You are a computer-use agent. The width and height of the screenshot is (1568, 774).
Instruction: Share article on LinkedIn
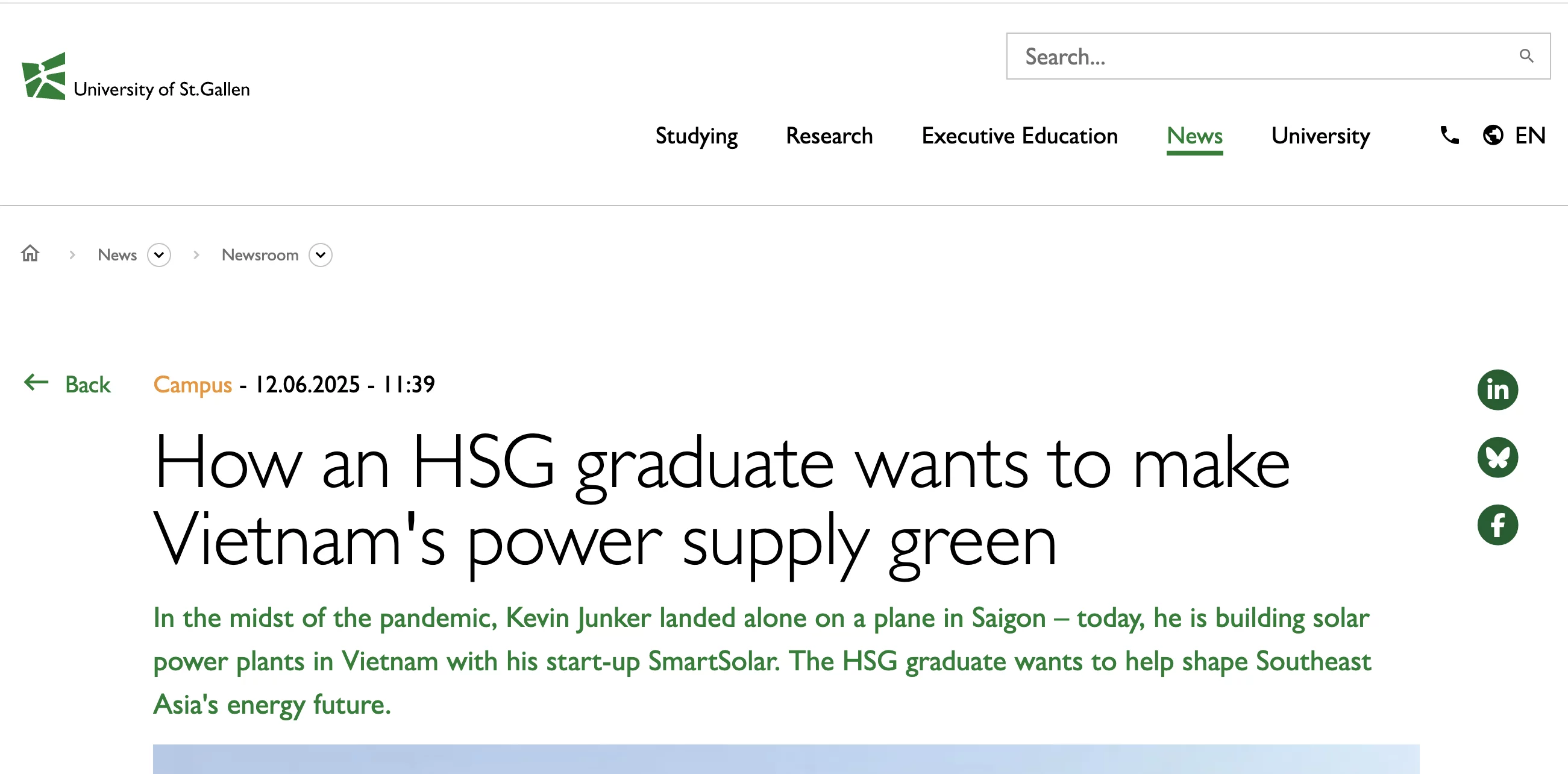pyautogui.click(x=1497, y=390)
